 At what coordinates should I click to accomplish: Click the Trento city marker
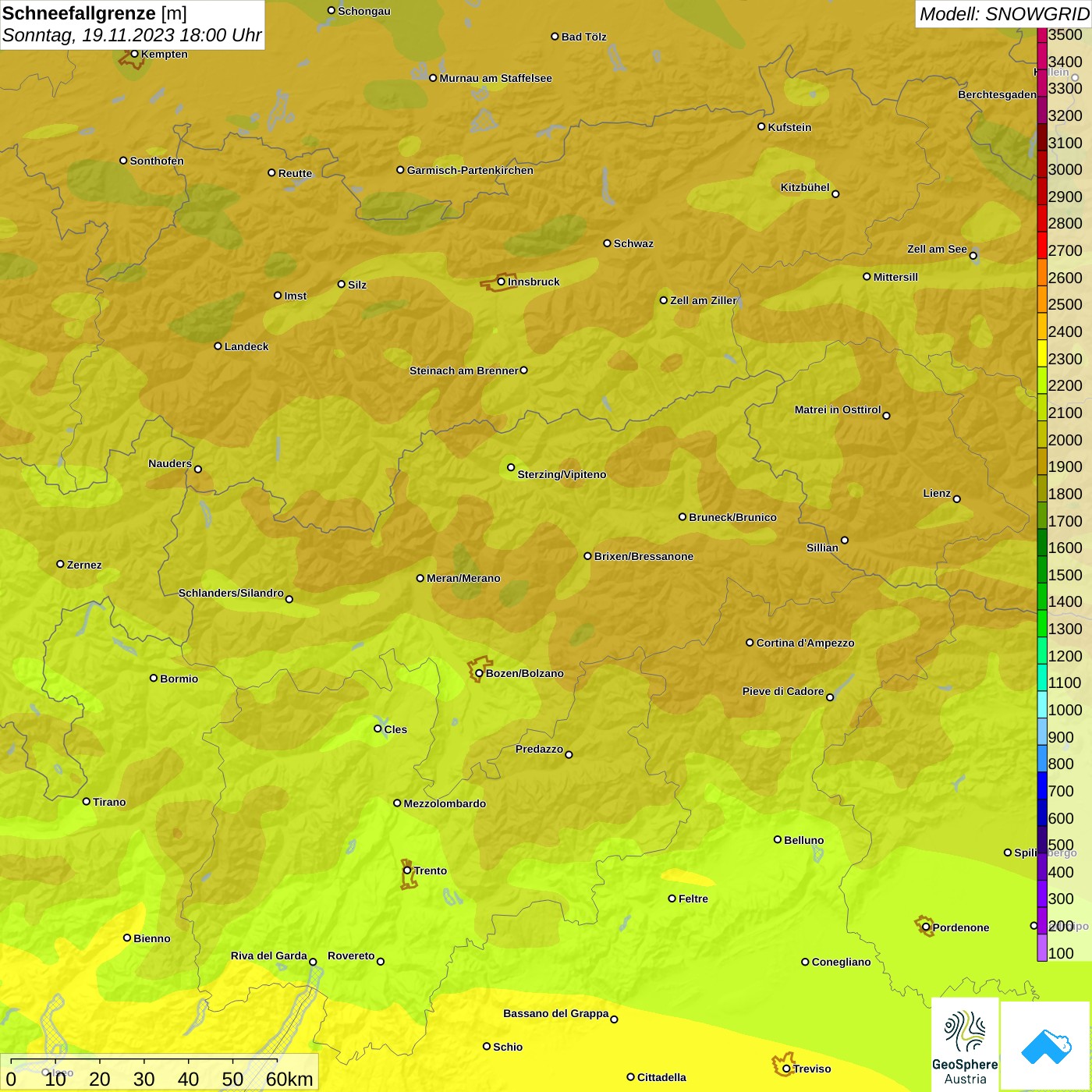point(407,870)
